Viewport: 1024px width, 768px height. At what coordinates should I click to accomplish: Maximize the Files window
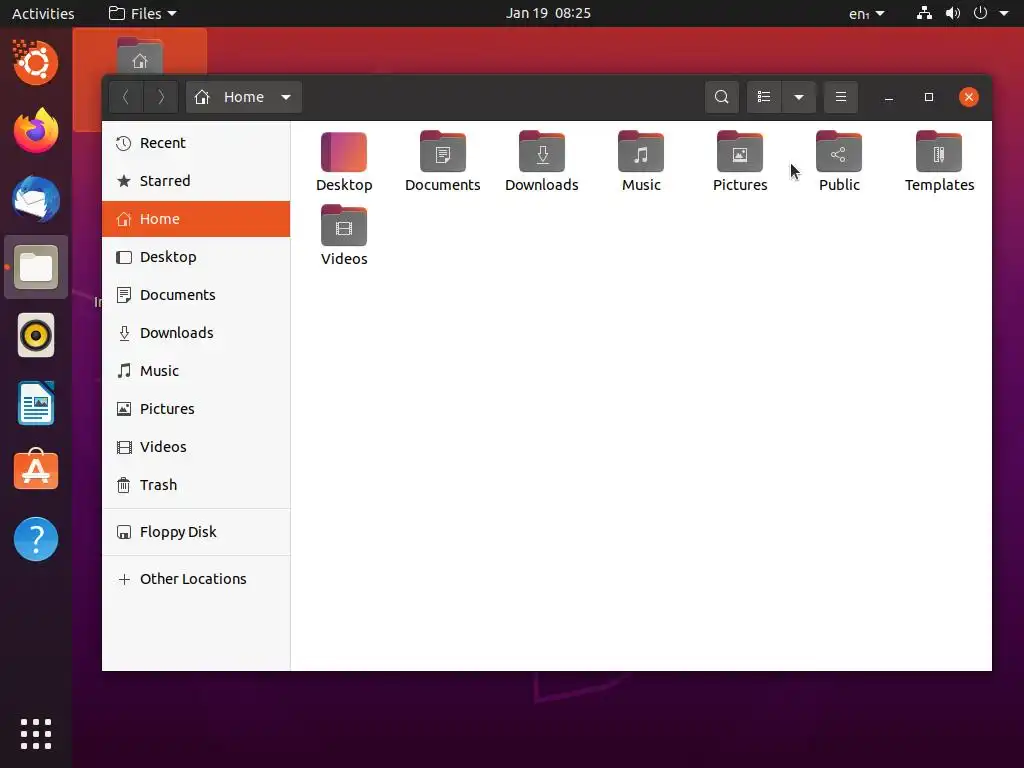pyautogui.click(x=929, y=97)
